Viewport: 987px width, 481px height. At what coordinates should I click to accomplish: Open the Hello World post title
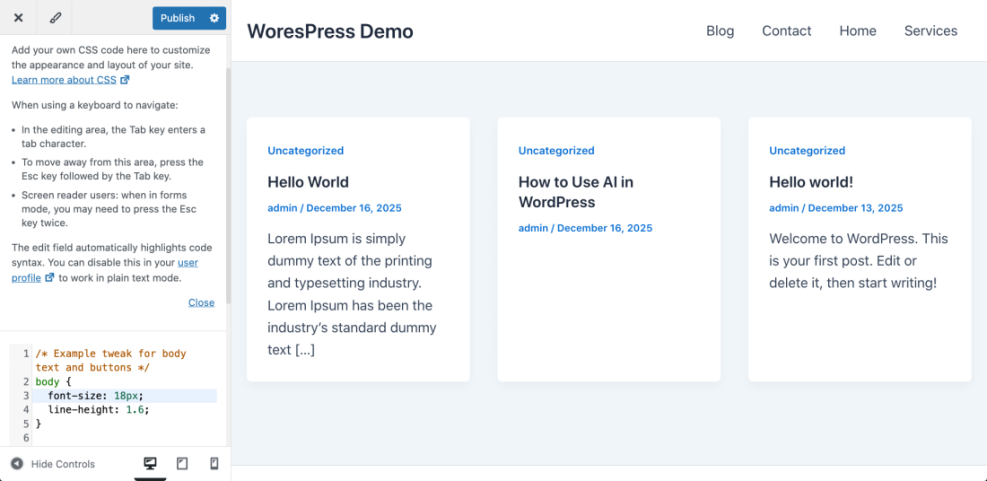pyautogui.click(x=308, y=182)
